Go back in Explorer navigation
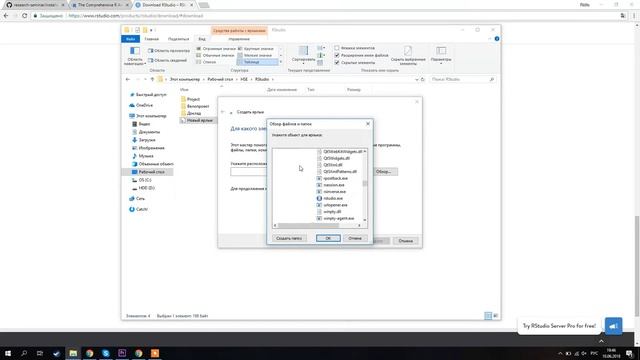Viewport: 640px width, 360px height. pos(128,79)
